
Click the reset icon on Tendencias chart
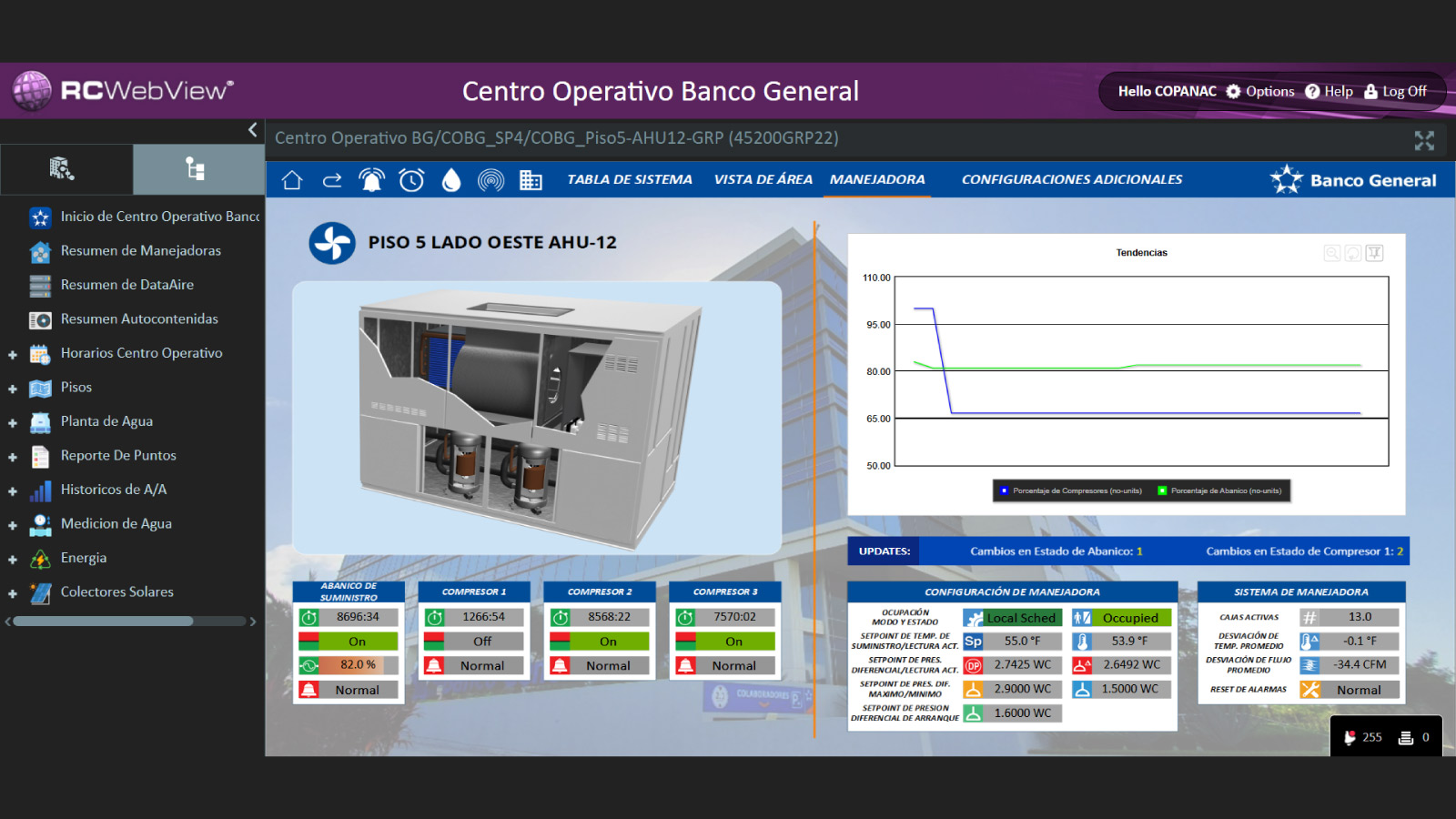coord(1353,253)
